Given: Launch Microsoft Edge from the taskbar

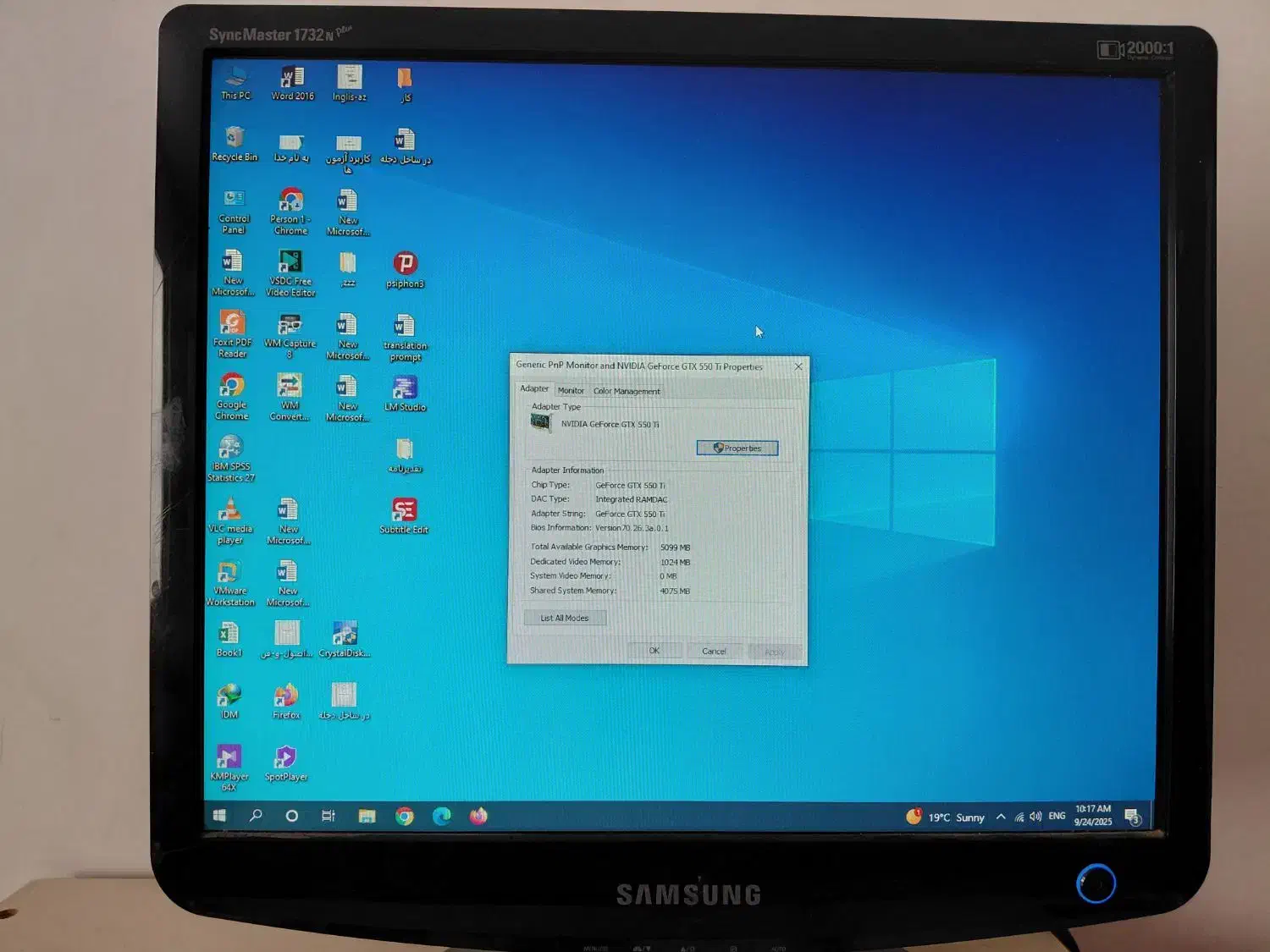Looking at the screenshot, I should coord(442,816).
